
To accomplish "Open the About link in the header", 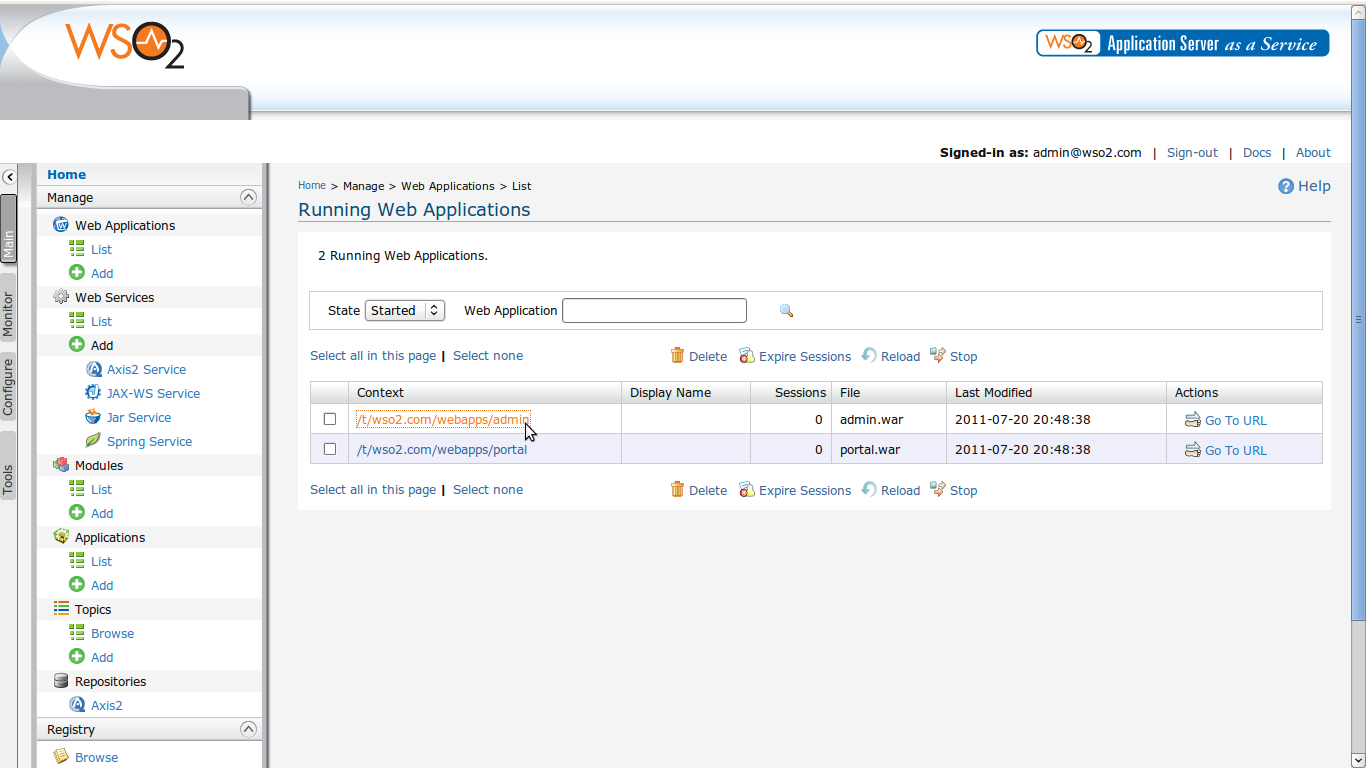I will click(x=1313, y=153).
